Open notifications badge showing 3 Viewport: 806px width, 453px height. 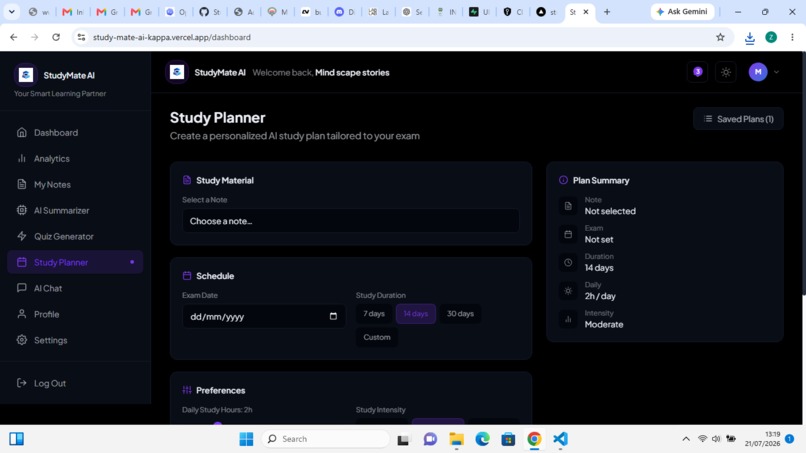click(698, 72)
